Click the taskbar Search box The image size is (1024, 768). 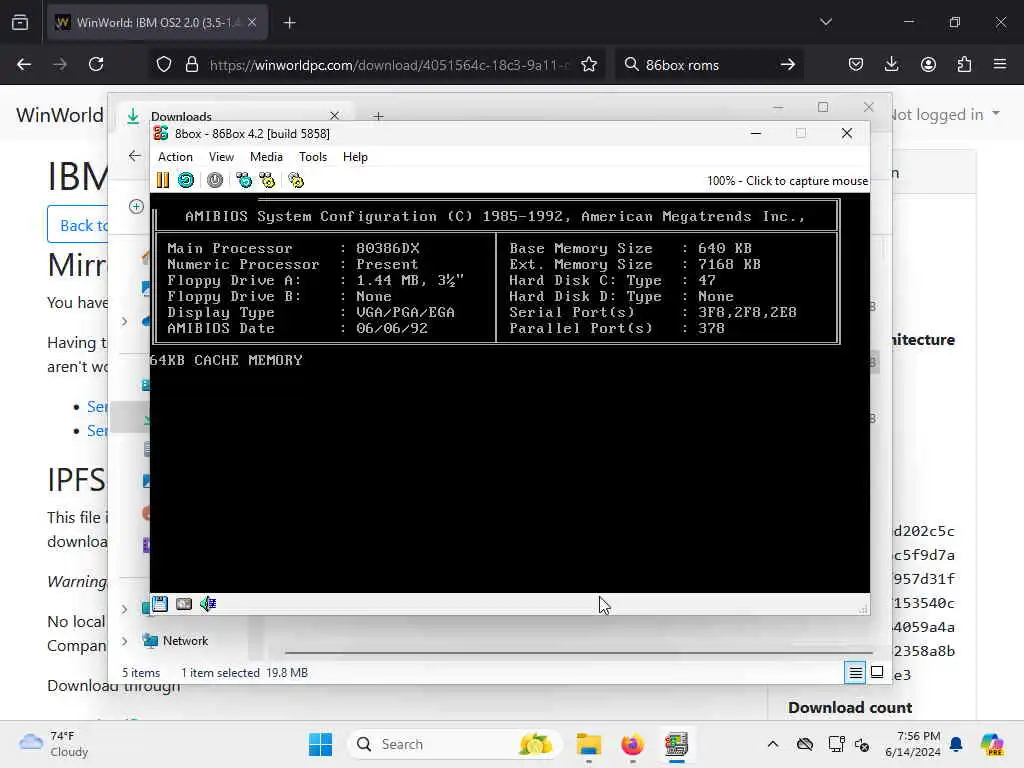point(455,744)
